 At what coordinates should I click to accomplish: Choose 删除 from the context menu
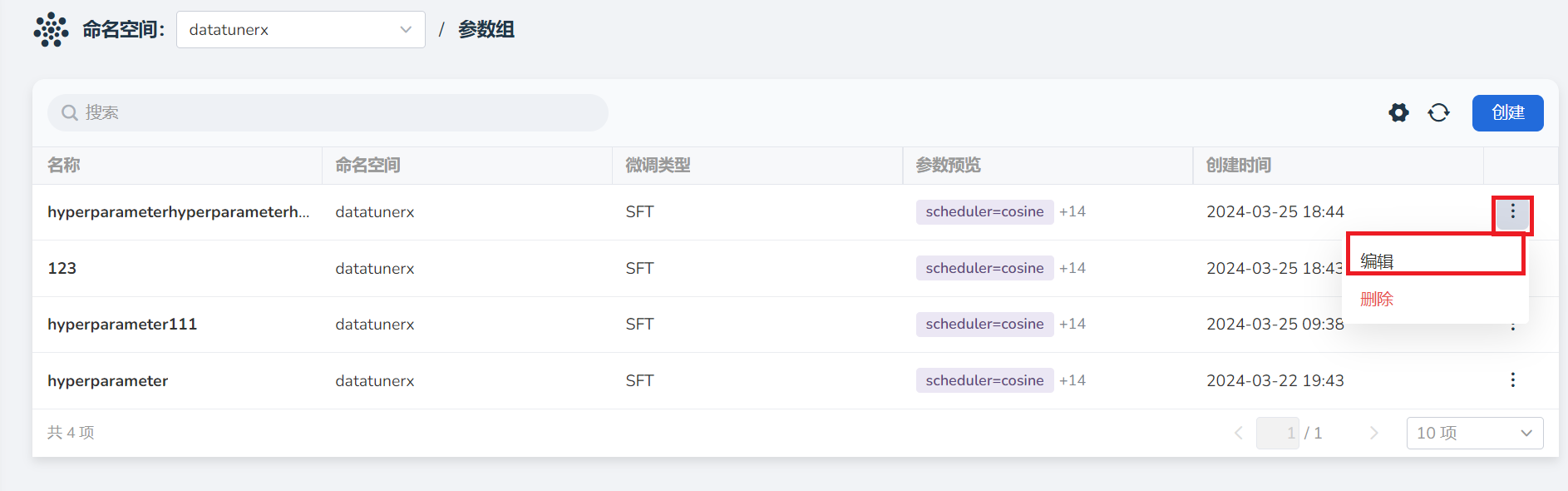click(1435, 299)
